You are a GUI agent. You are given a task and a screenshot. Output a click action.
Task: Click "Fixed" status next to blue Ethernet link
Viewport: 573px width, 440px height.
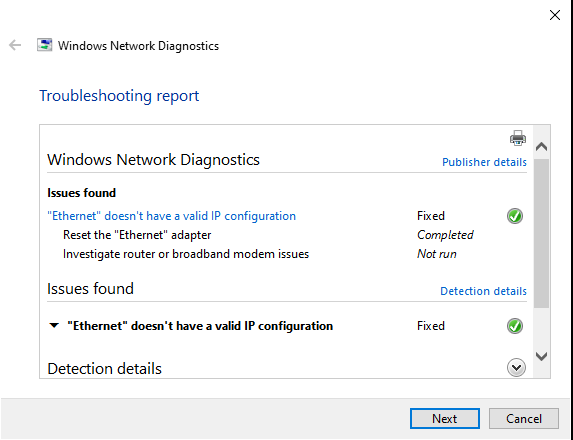coord(431,216)
